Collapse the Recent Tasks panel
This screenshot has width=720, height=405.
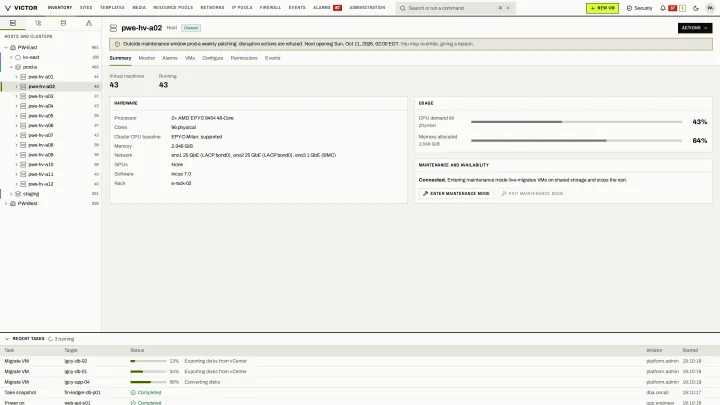7,339
